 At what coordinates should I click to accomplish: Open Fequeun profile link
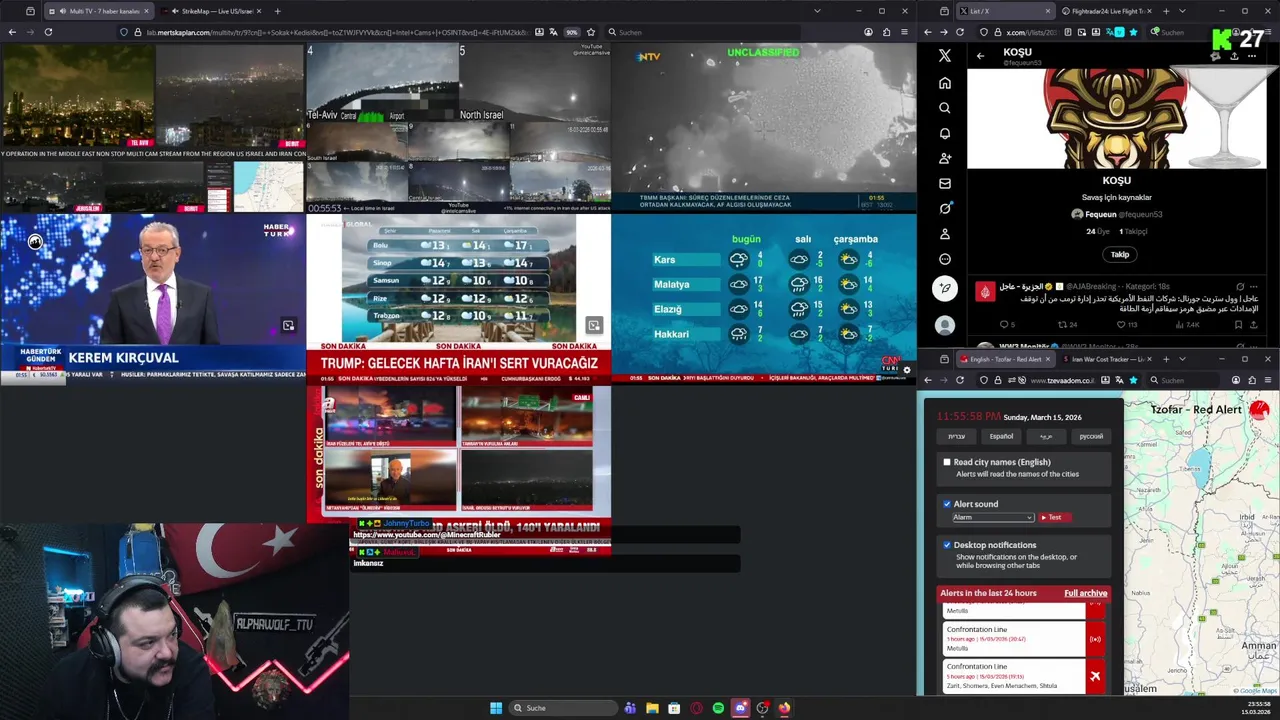(x=1116, y=214)
